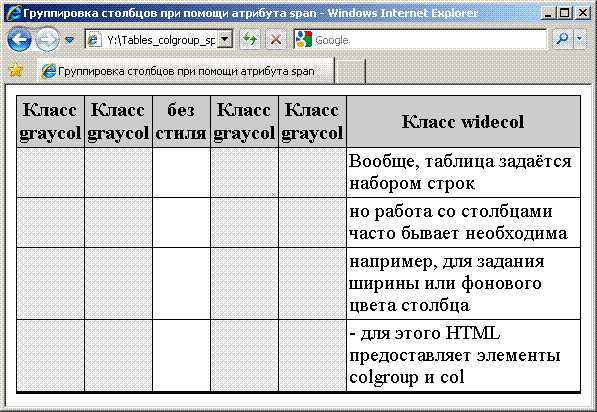The image size is (597, 412).
Task: Click the page icon in the address bar
Action: 94,39
